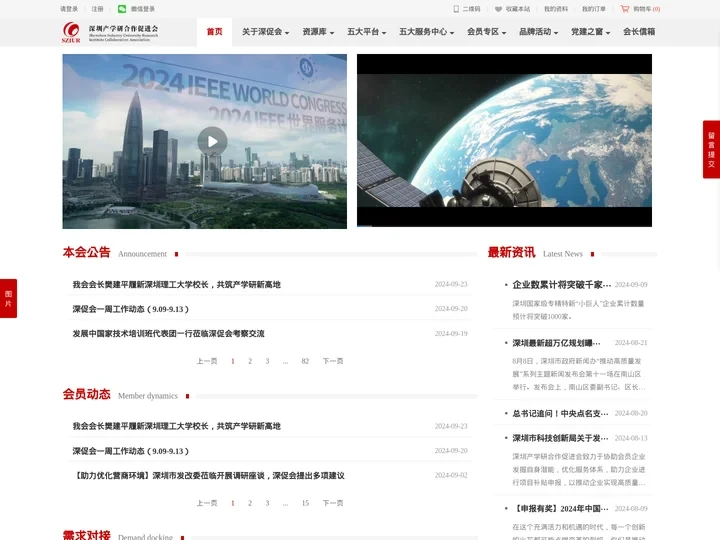Open 会员动态 article 深促会一周工作动态
The height and width of the screenshot is (540, 720).
click(130, 451)
